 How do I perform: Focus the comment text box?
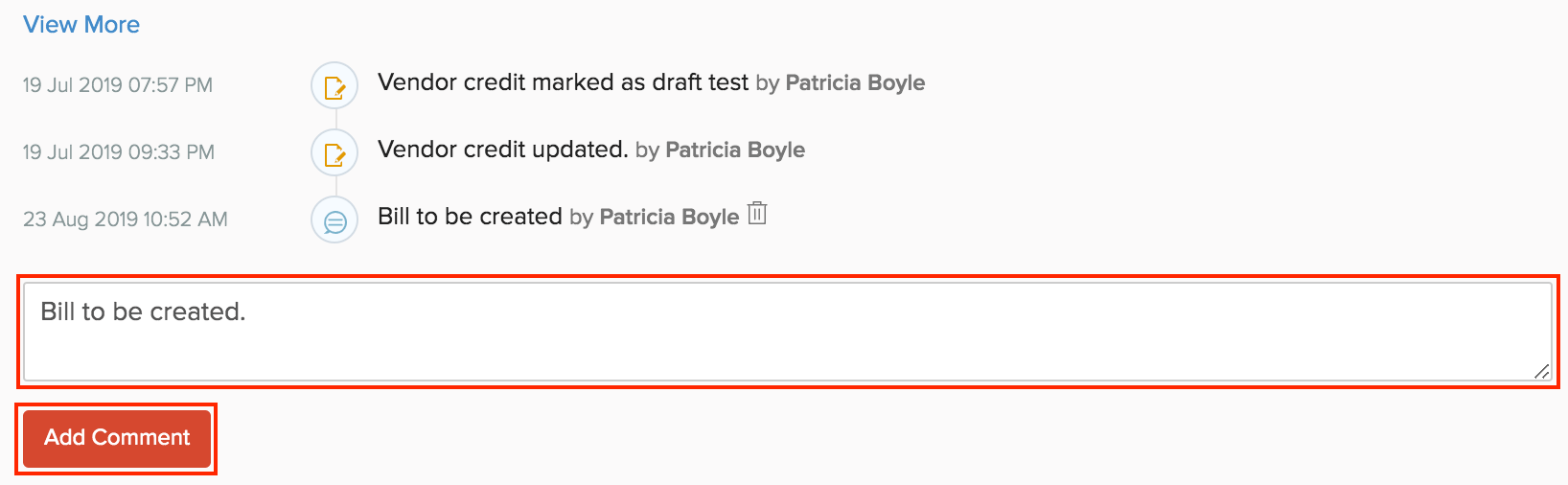pyautogui.click(x=786, y=332)
